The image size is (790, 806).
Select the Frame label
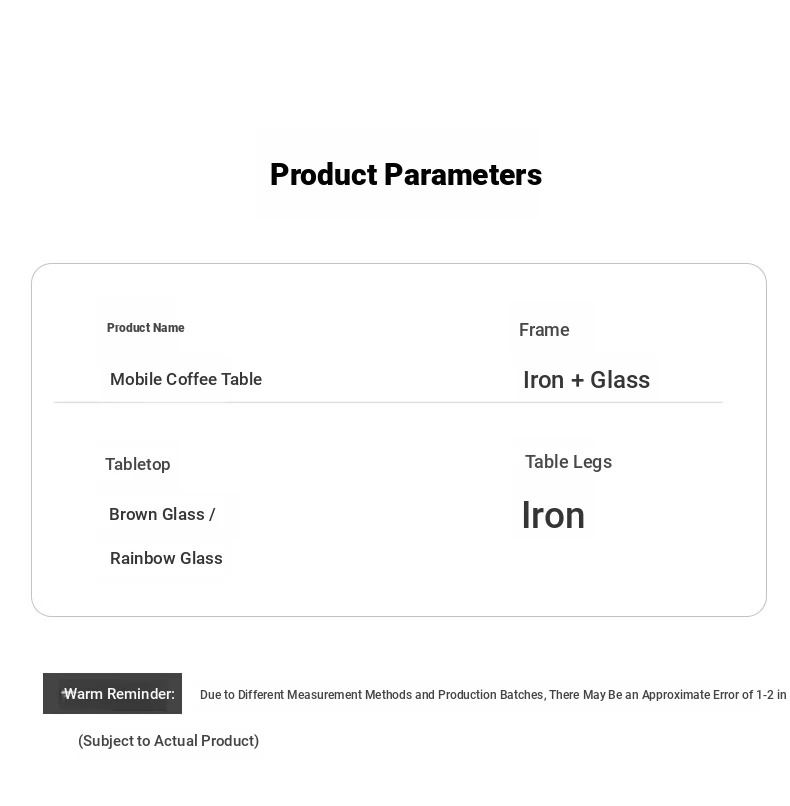[x=544, y=330]
